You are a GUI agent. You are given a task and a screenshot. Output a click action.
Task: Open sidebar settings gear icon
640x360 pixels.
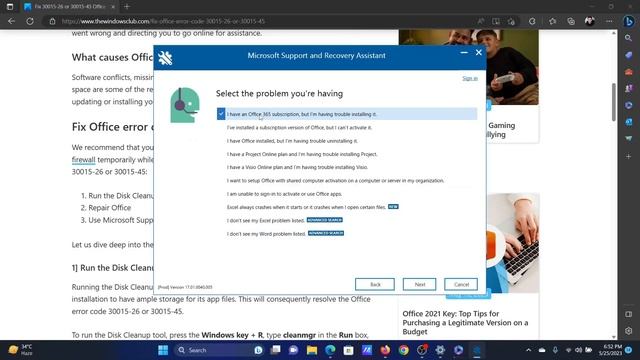(629, 331)
